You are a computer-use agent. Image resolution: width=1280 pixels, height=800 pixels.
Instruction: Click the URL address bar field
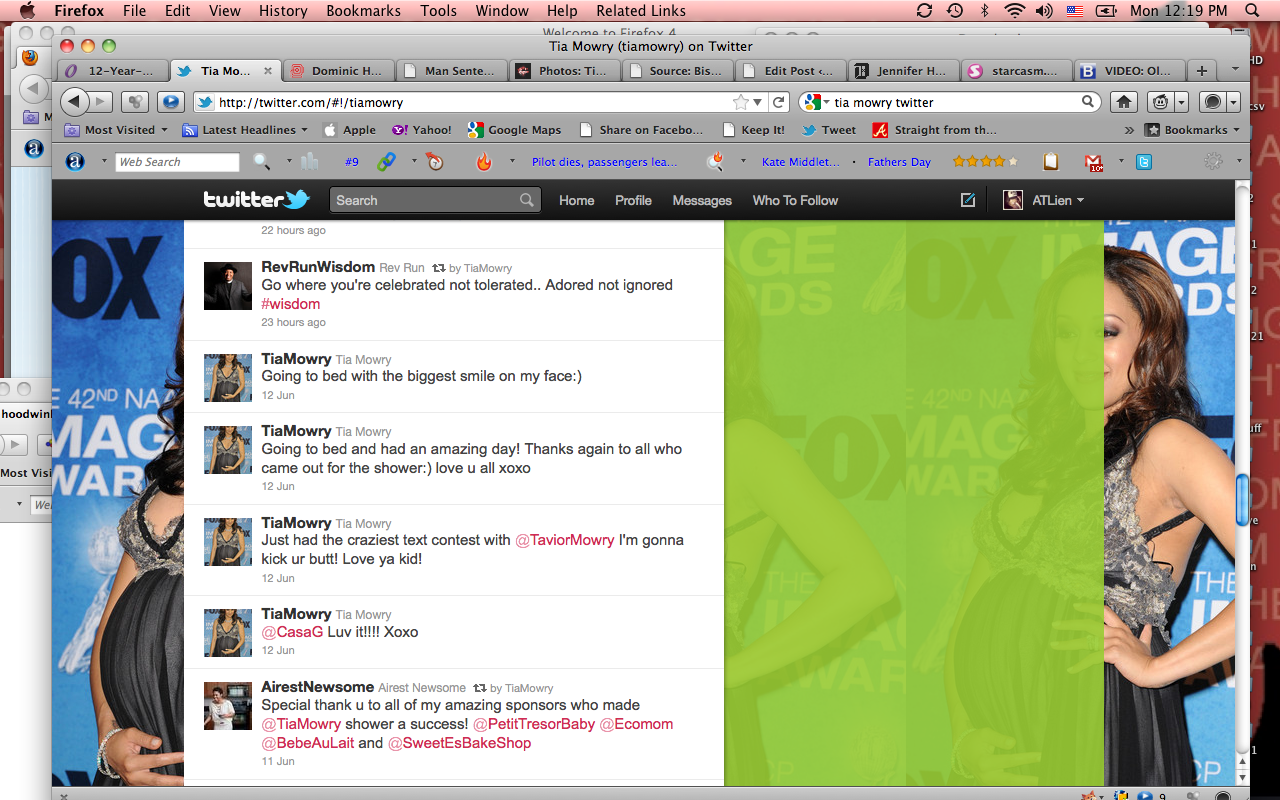[470, 102]
